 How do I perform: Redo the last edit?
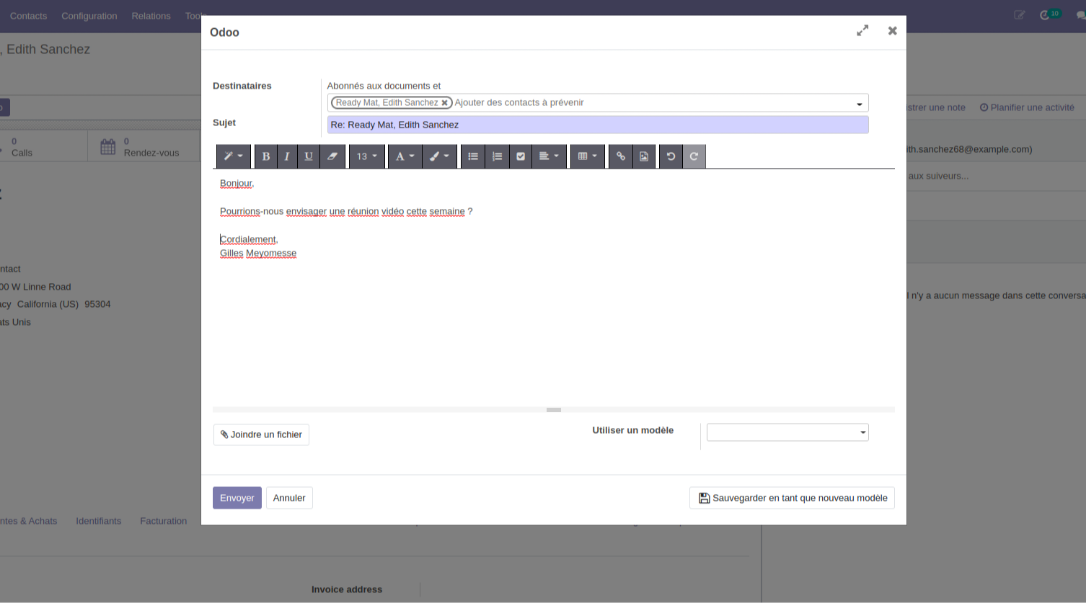pos(694,156)
